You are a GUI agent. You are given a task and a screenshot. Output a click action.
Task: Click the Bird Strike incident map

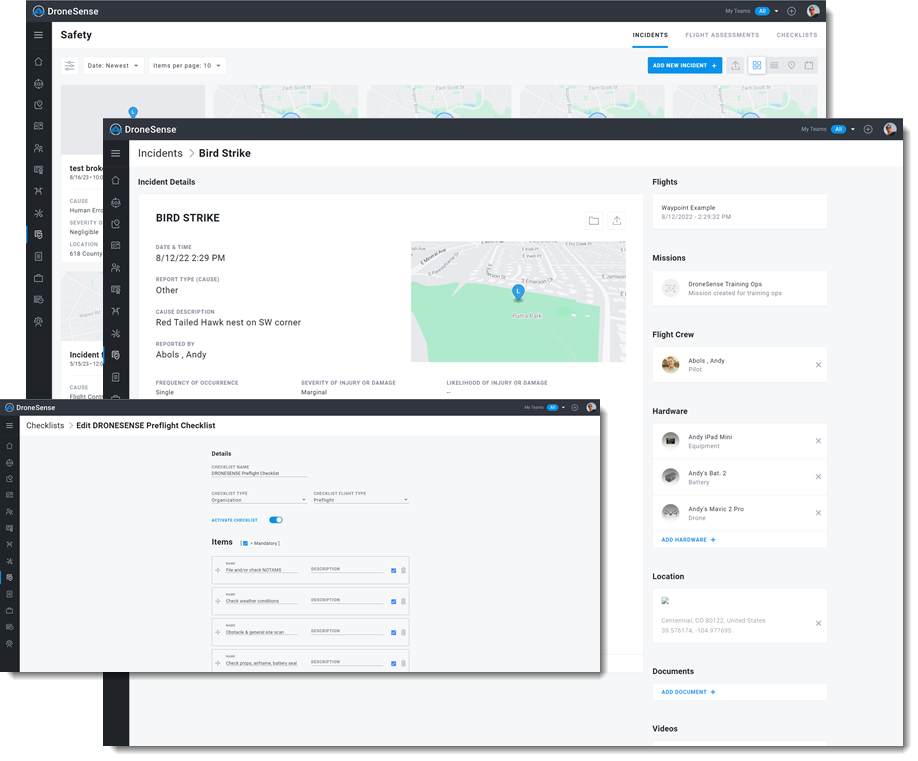[x=518, y=301]
